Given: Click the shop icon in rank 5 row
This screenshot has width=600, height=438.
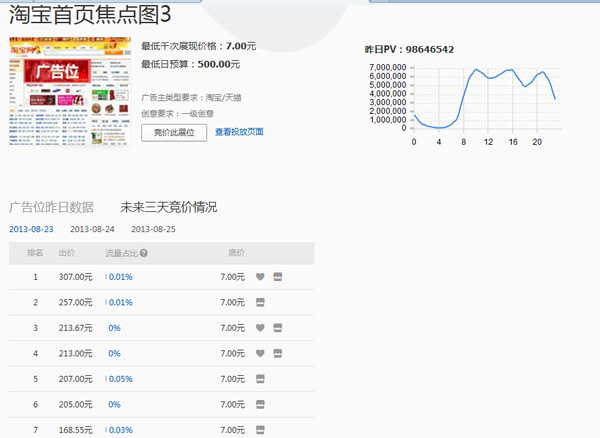Looking at the screenshot, I should point(260,379).
